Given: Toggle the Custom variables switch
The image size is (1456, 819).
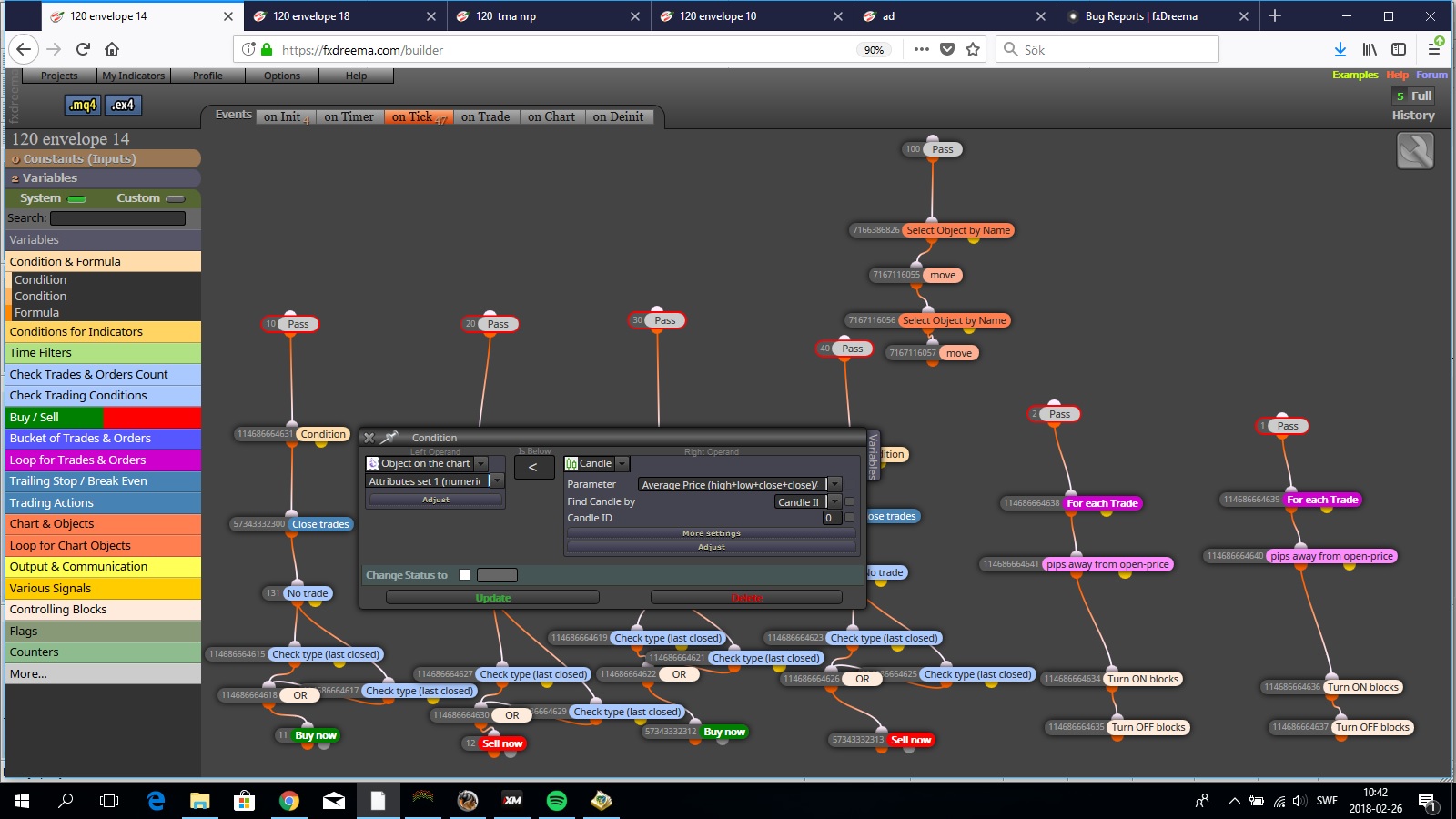Looking at the screenshot, I should point(176,198).
